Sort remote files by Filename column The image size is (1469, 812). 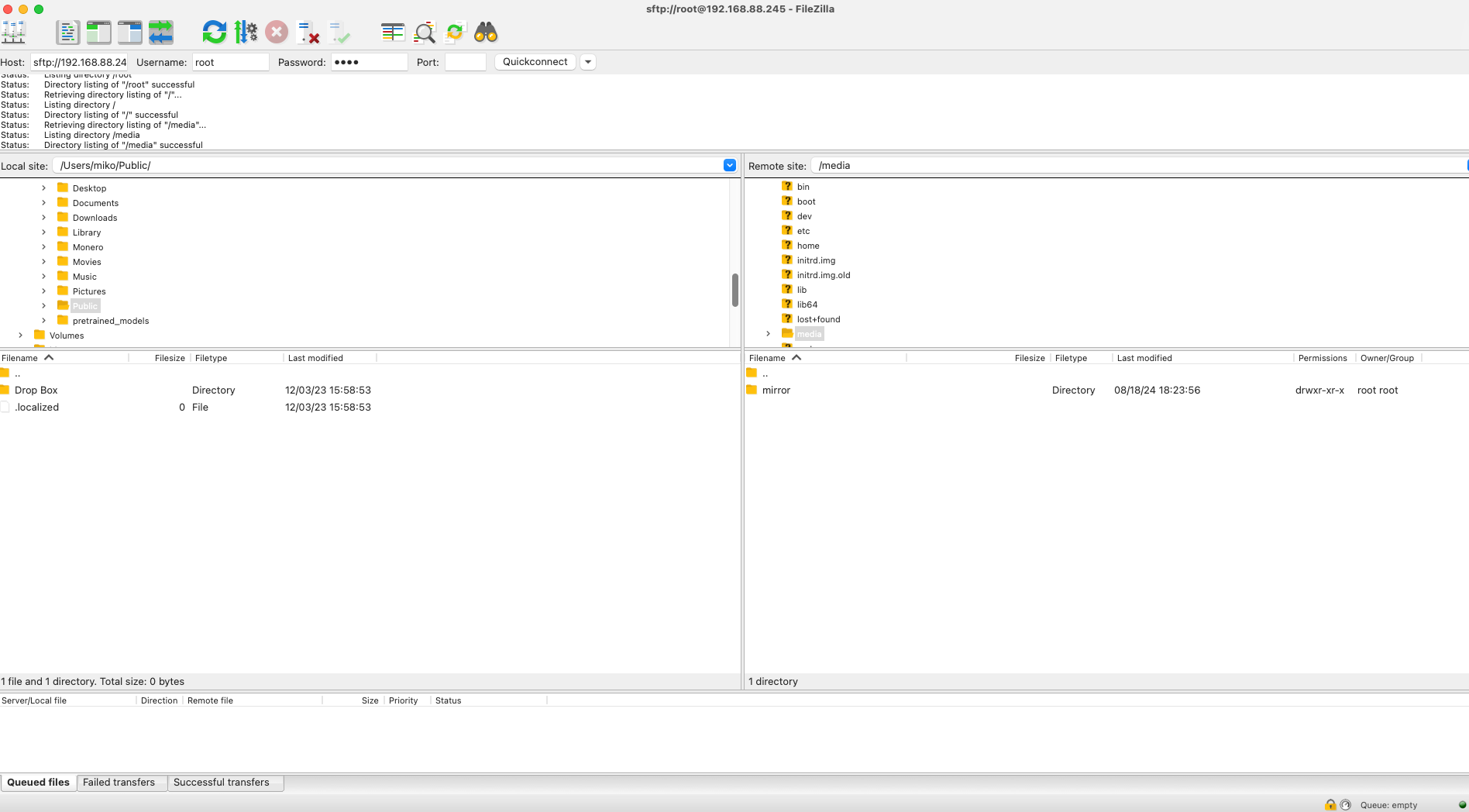coord(825,358)
